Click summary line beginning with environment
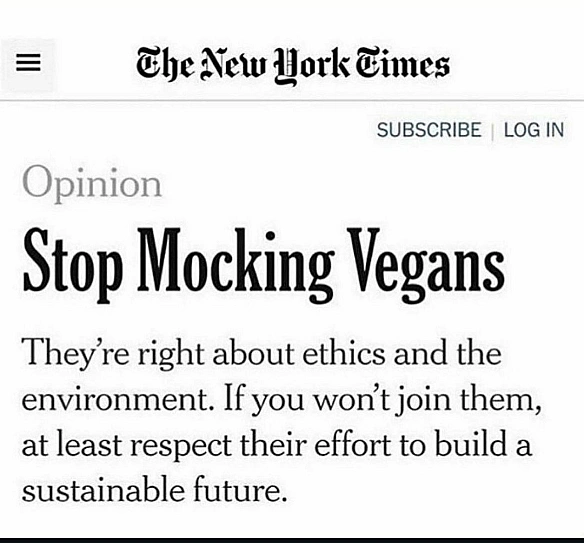This screenshot has height=543, width=584. coord(282,400)
